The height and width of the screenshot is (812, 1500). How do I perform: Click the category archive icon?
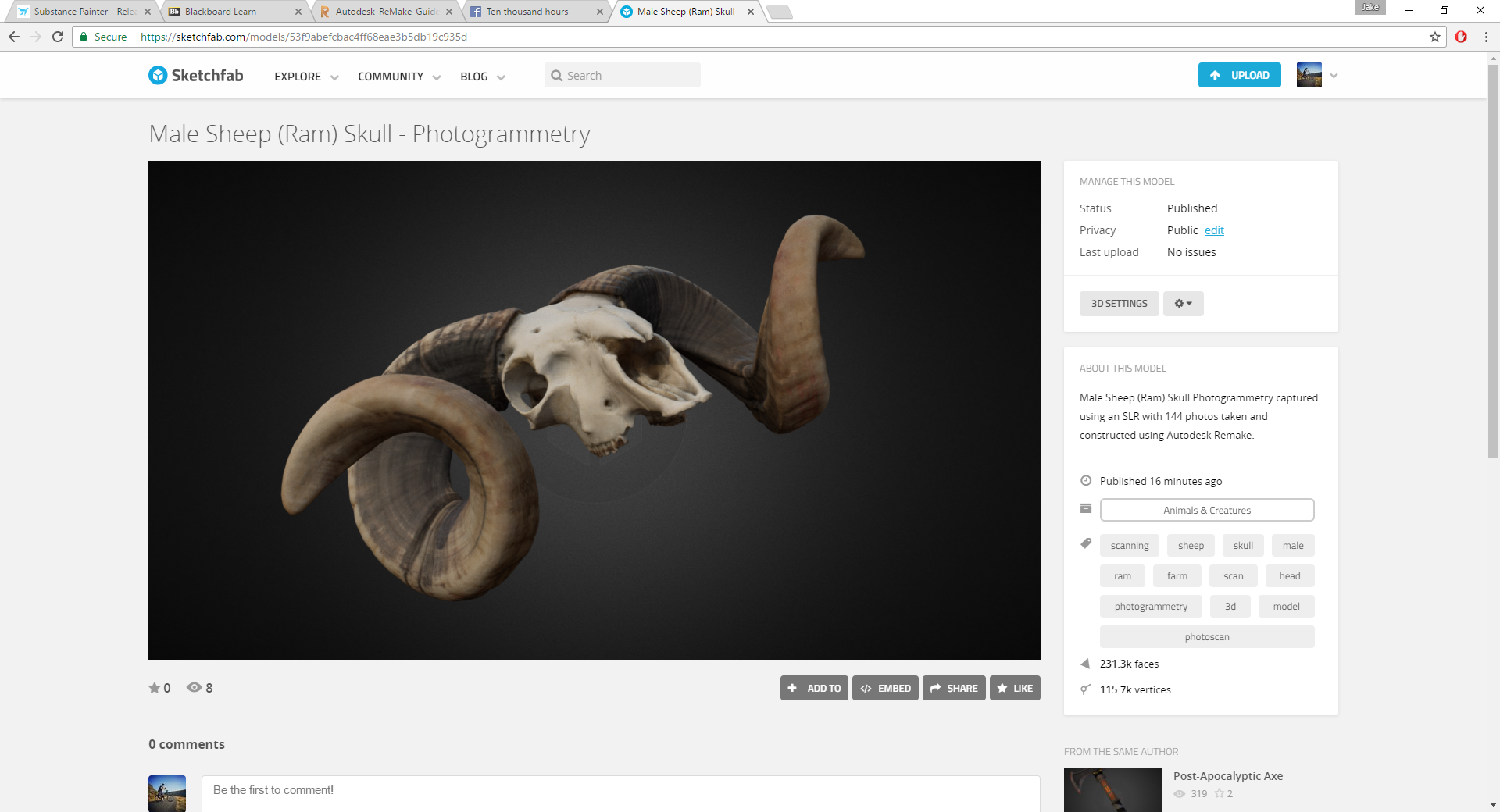(x=1086, y=508)
